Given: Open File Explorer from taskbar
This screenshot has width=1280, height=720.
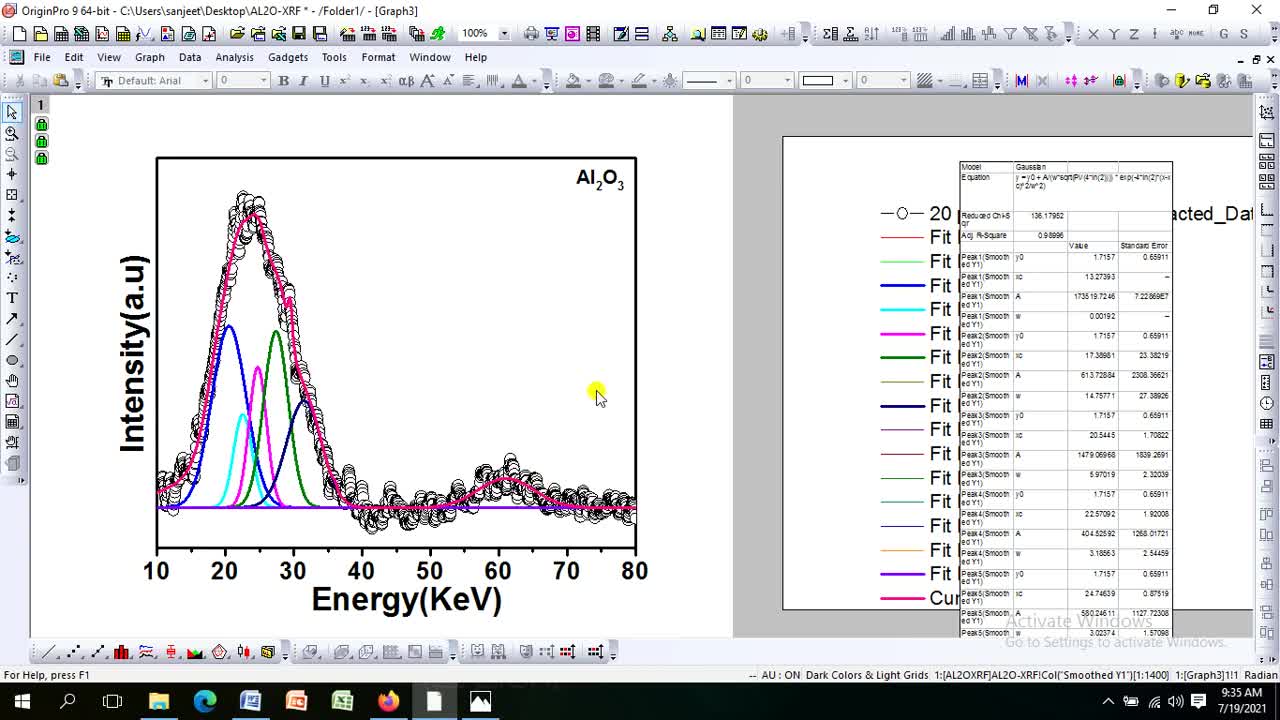Looking at the screenshot, I should [158, 701].
